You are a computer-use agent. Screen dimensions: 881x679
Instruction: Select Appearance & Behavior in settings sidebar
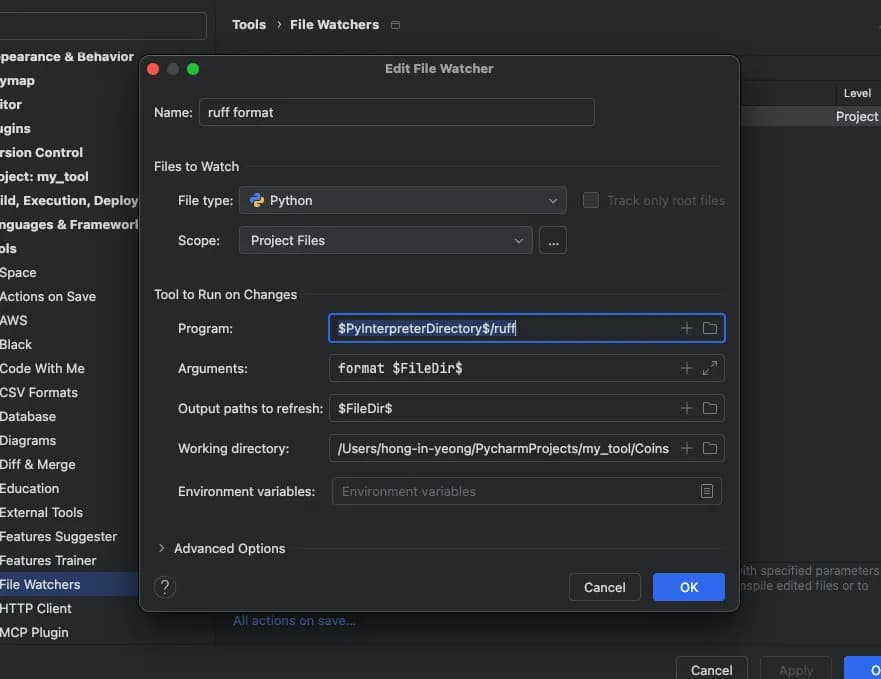click(x=67, y=57)
